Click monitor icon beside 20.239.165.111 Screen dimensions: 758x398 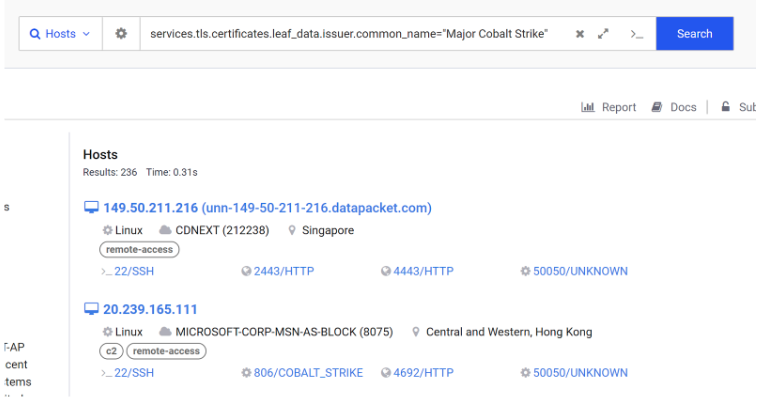click(91, 309)
